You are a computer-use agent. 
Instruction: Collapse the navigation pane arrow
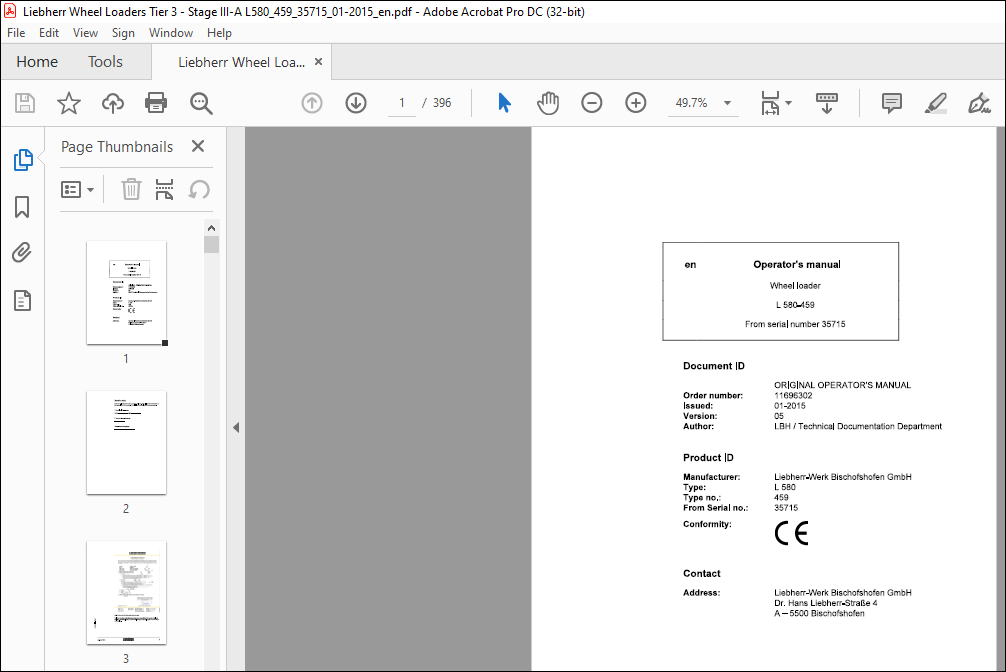click(x=236, y=427)
